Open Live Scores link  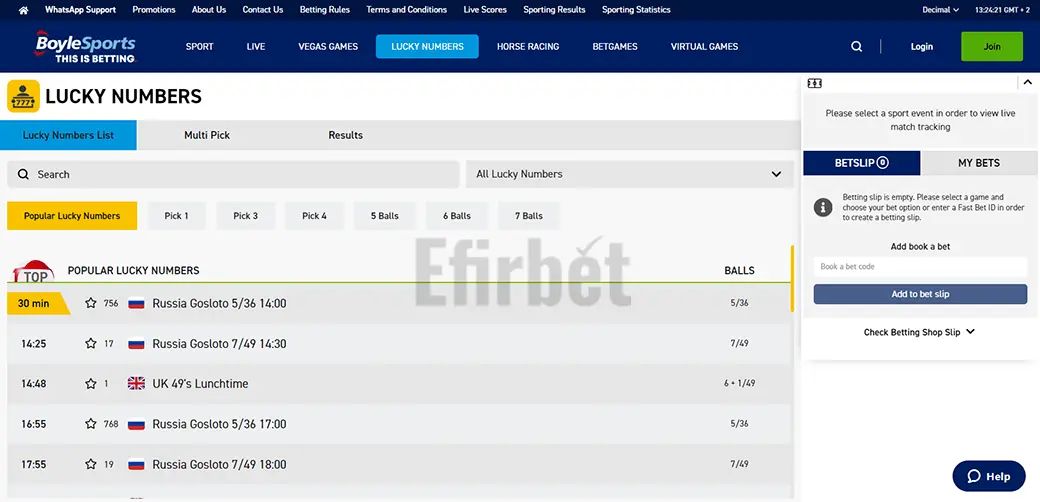pos(485,10)
